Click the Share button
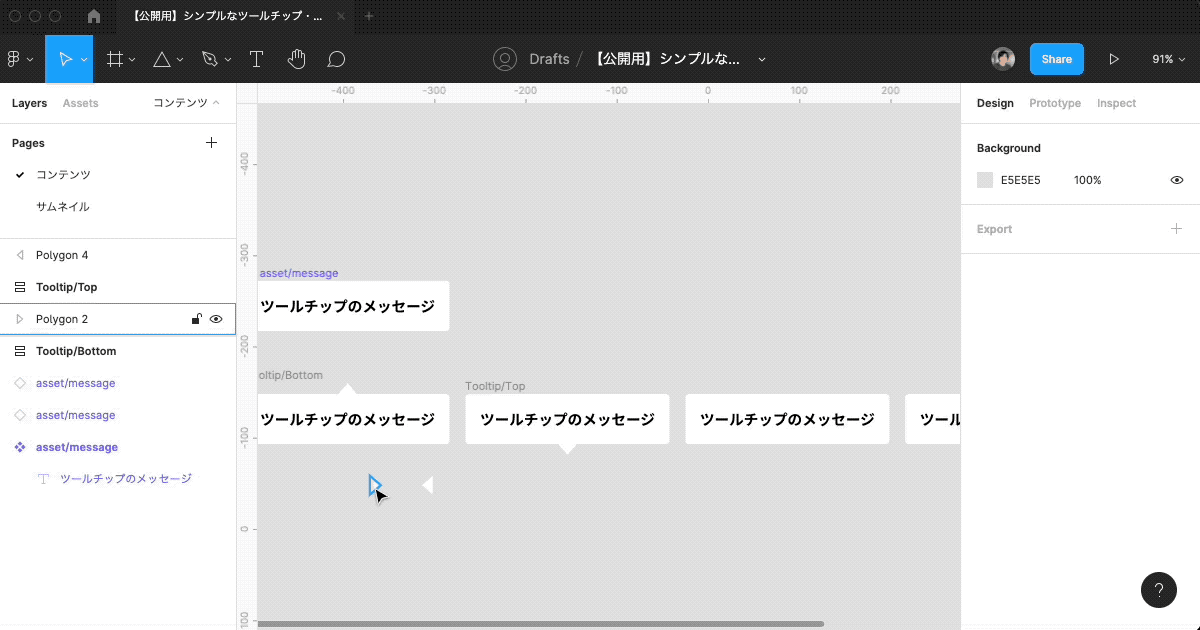This screenshot has height=630, width=1200. pos(1056,59)
